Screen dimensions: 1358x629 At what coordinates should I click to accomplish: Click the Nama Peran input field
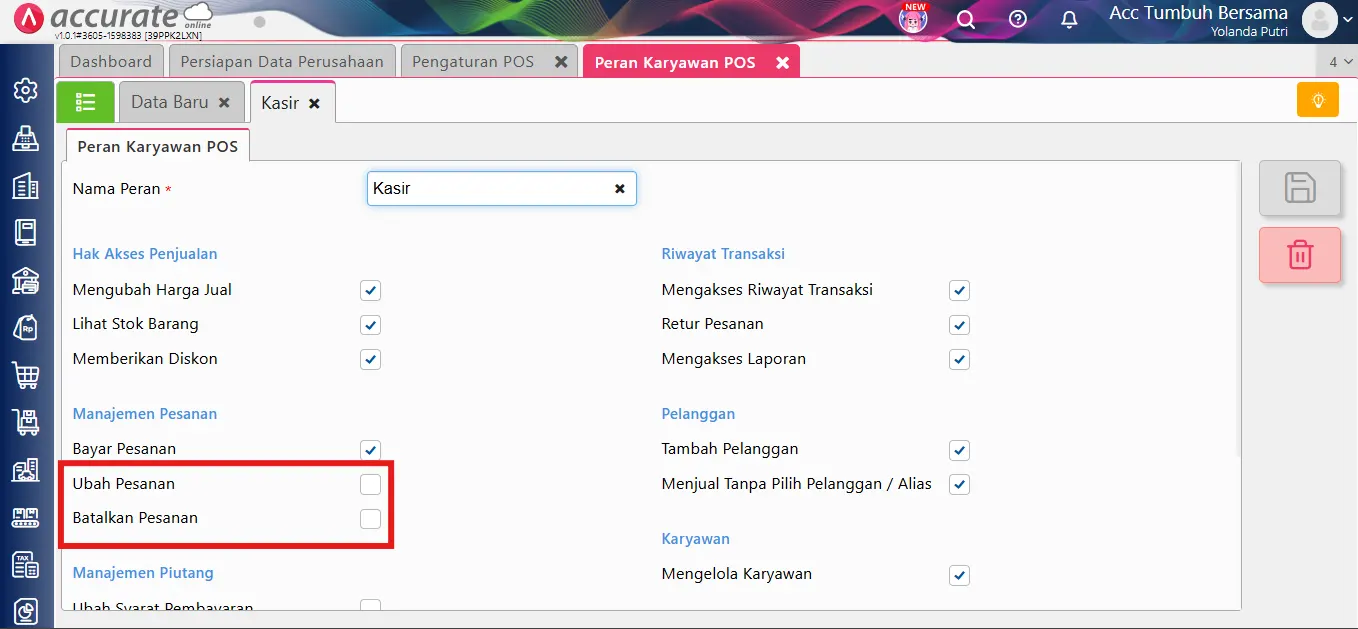pos(488,188)
